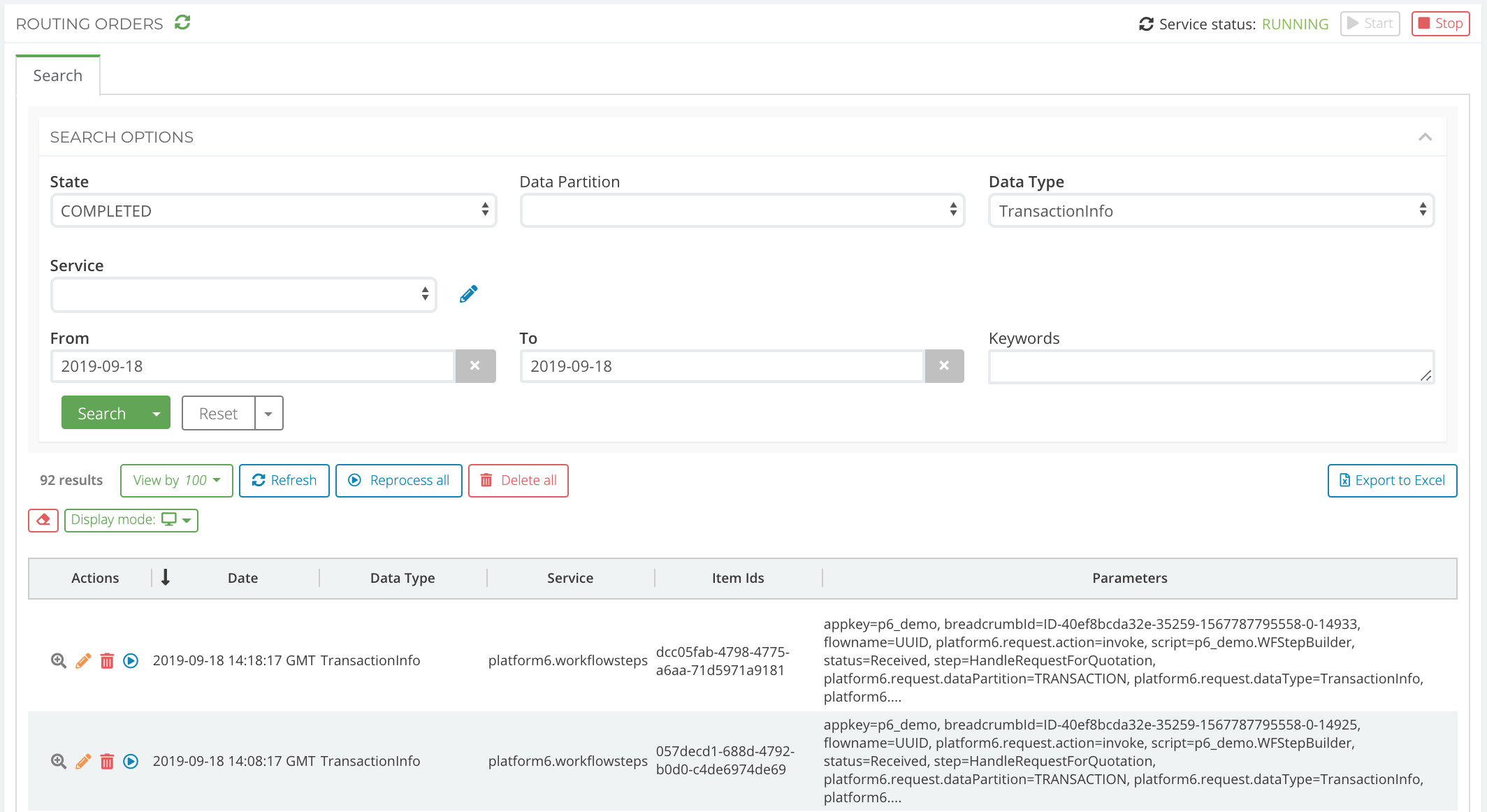
Task: Reprocess second row with play icon
Action: click(x=131, y=761)
